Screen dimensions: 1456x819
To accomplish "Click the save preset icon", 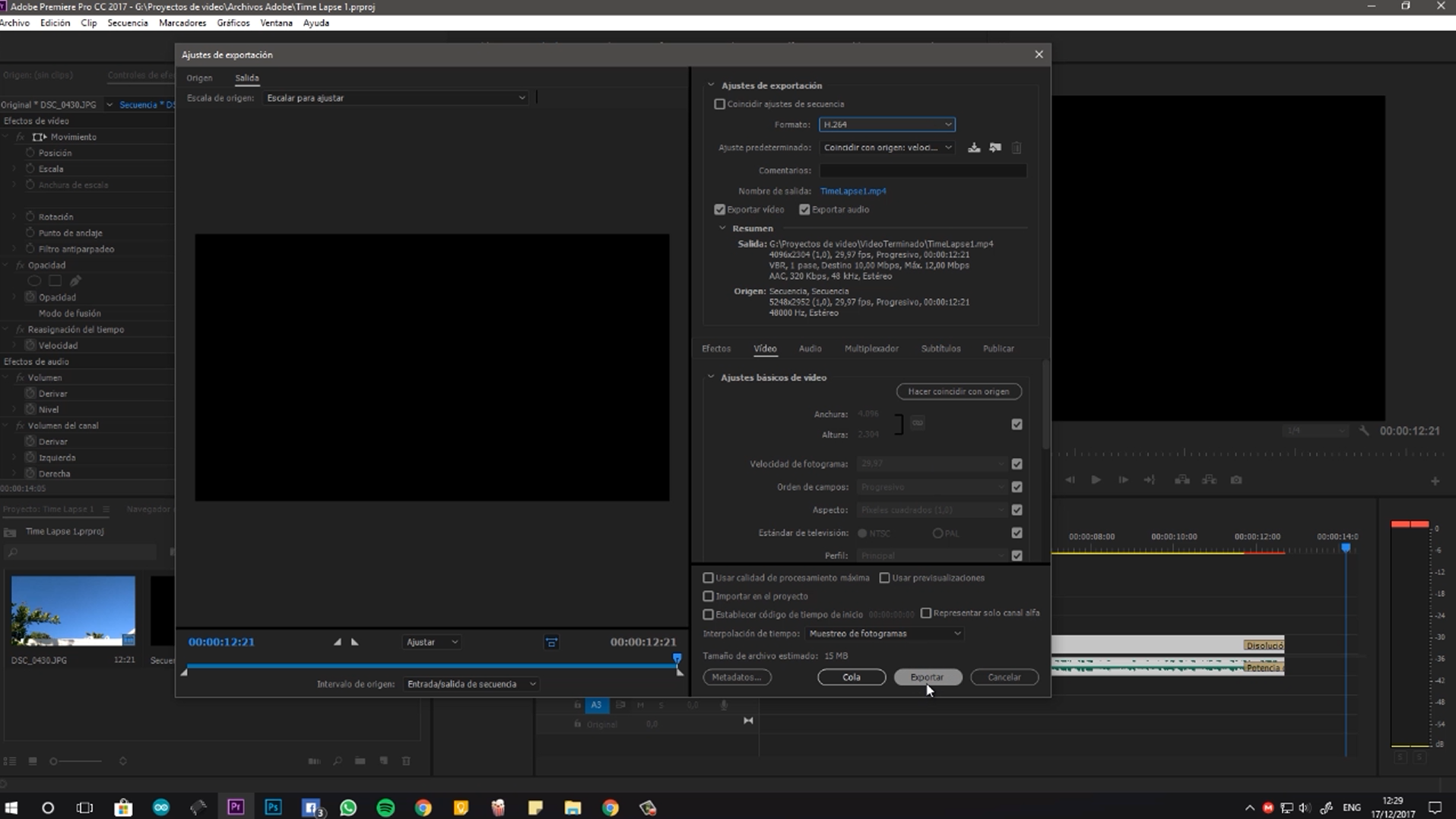I will [974, 148].
